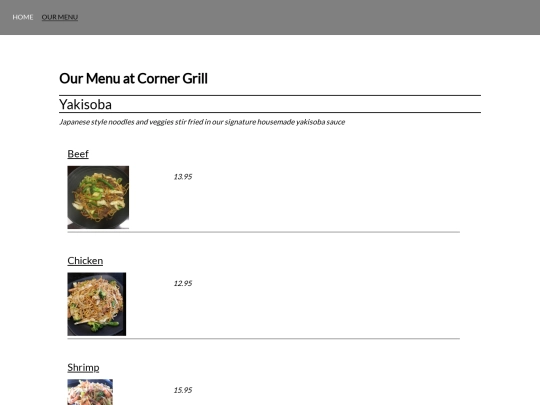The height and width of the screenshot is (405, 540).
Task: Click empty area of gray navigation bar
Action: 310,17
